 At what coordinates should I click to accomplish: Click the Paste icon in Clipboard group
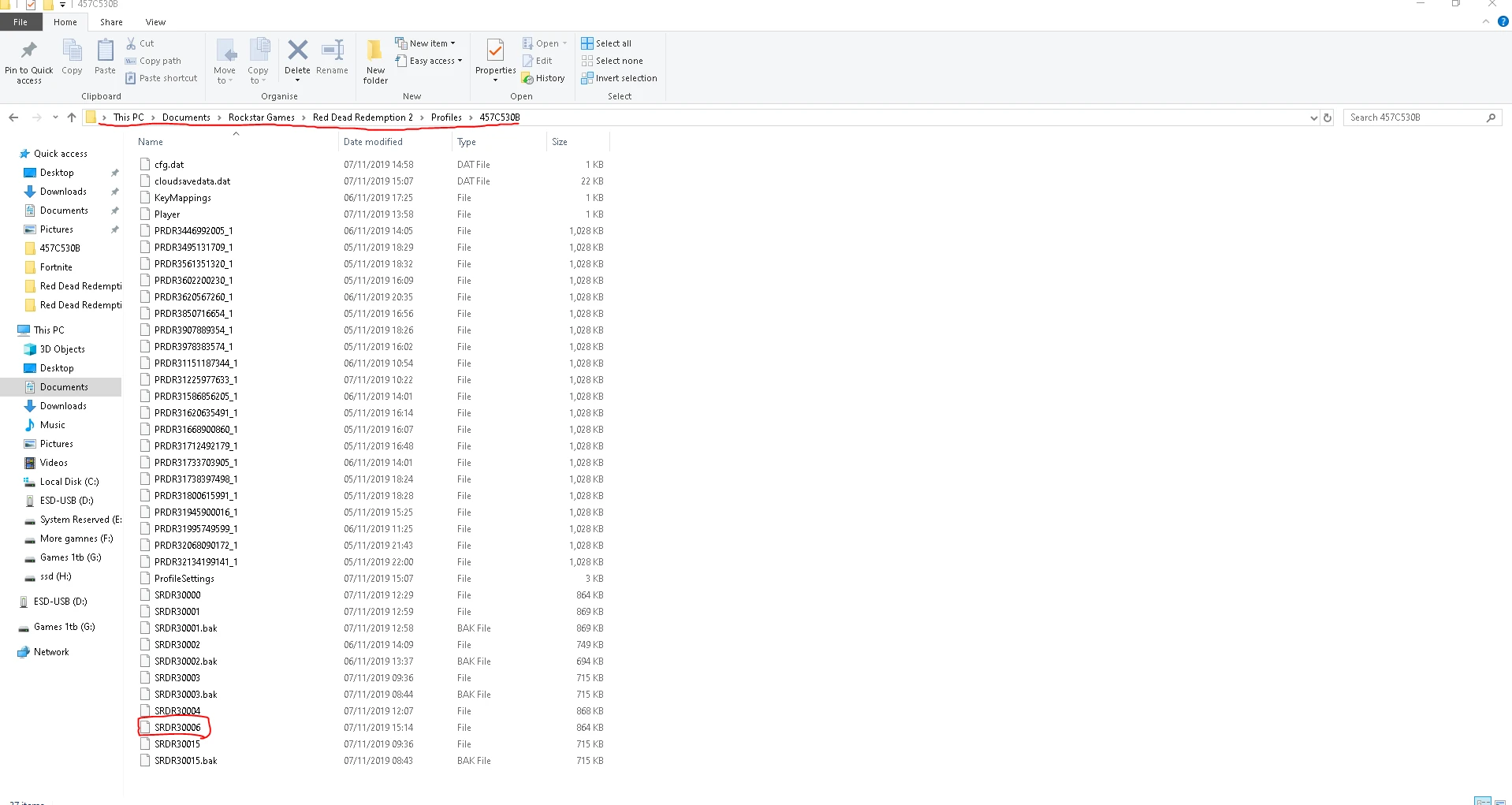(x=105, y=52)
